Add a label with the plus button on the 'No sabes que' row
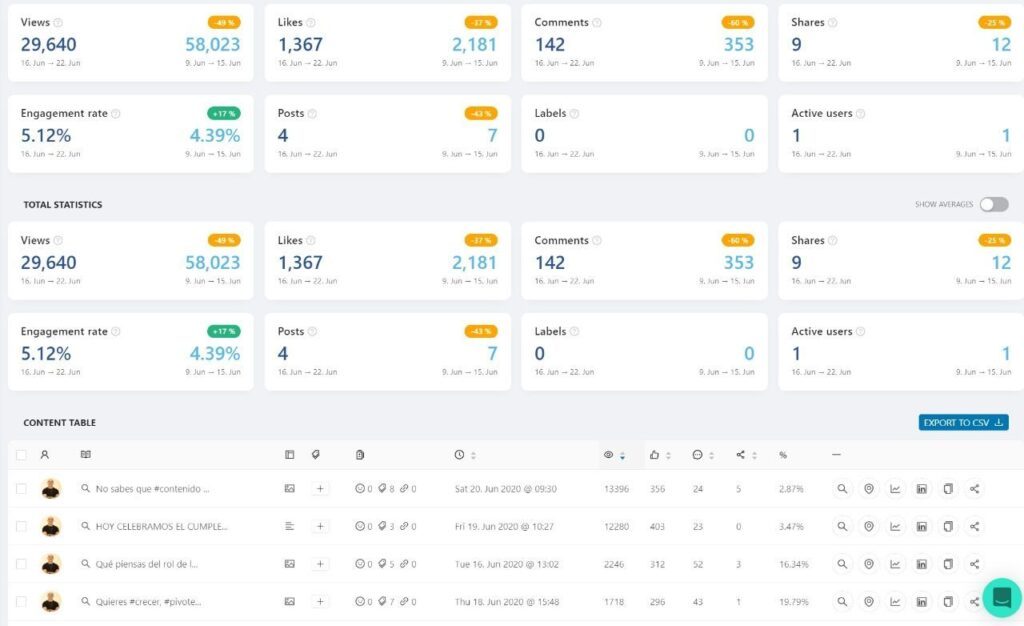 point(320,489)
